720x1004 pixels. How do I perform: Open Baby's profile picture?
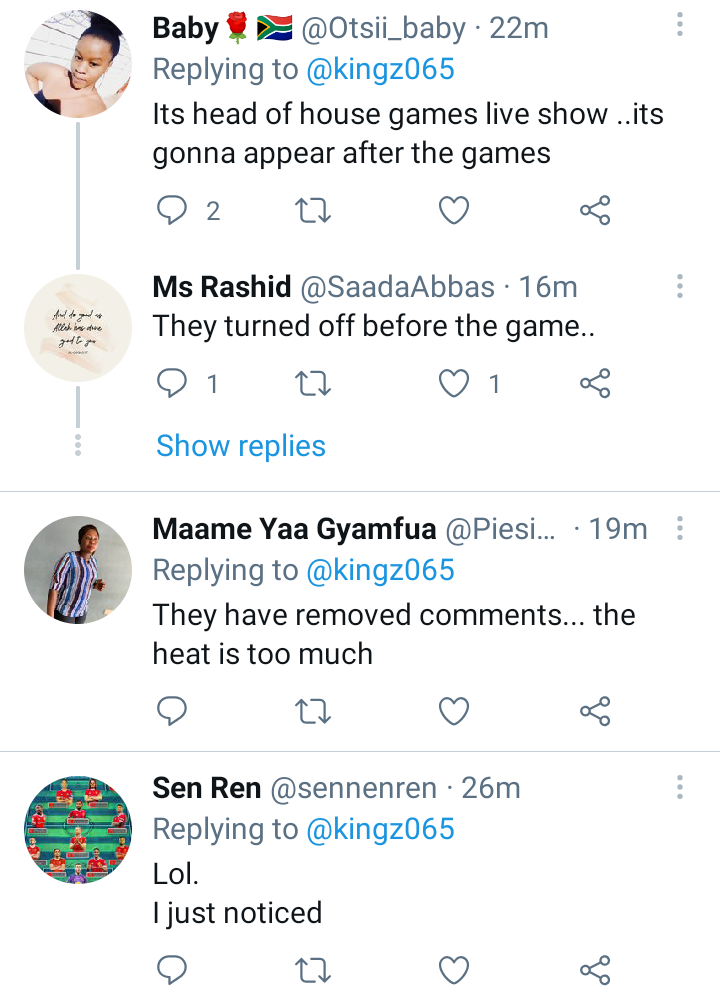coord(78,65)
